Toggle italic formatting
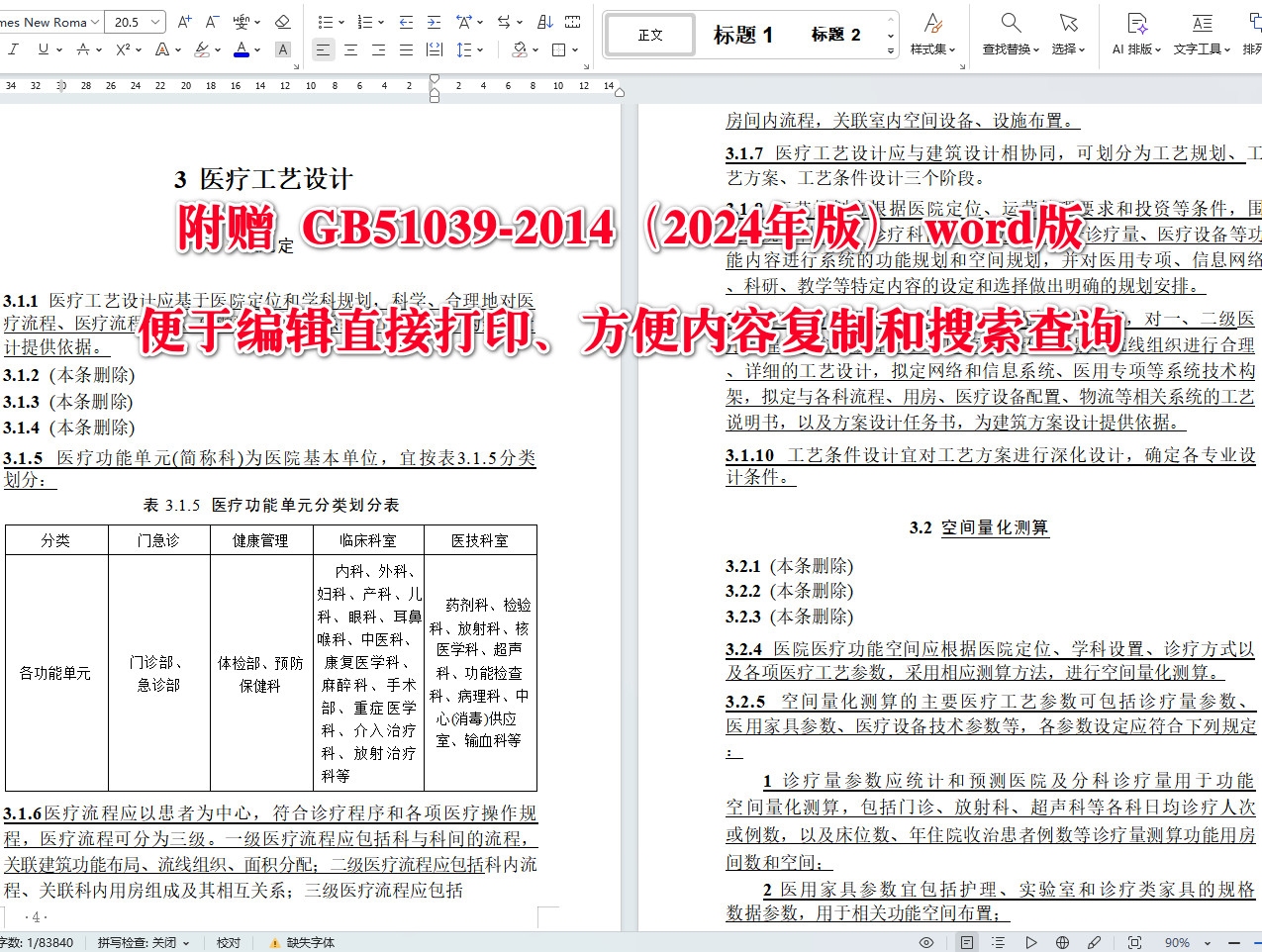This screenshot has width=1262, height=952. [x=14, y=49]
